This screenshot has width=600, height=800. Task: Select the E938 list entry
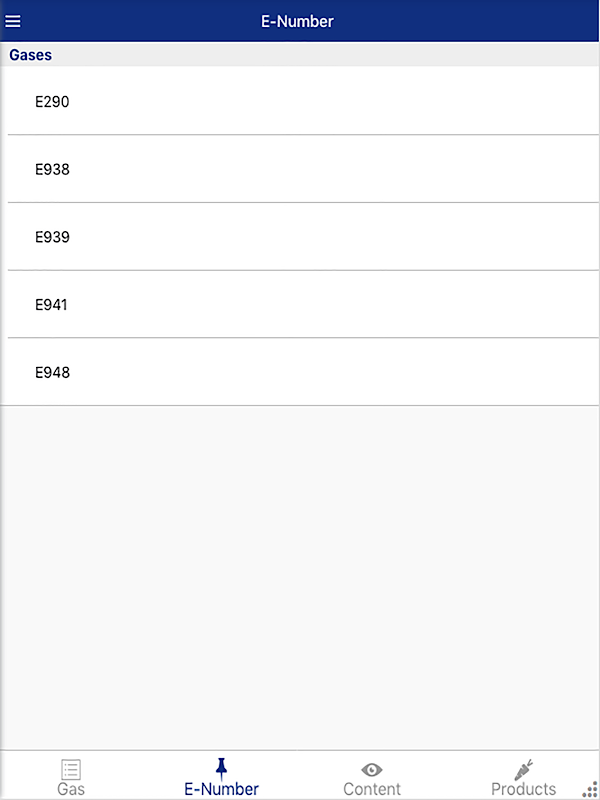(x=52, y=170)
